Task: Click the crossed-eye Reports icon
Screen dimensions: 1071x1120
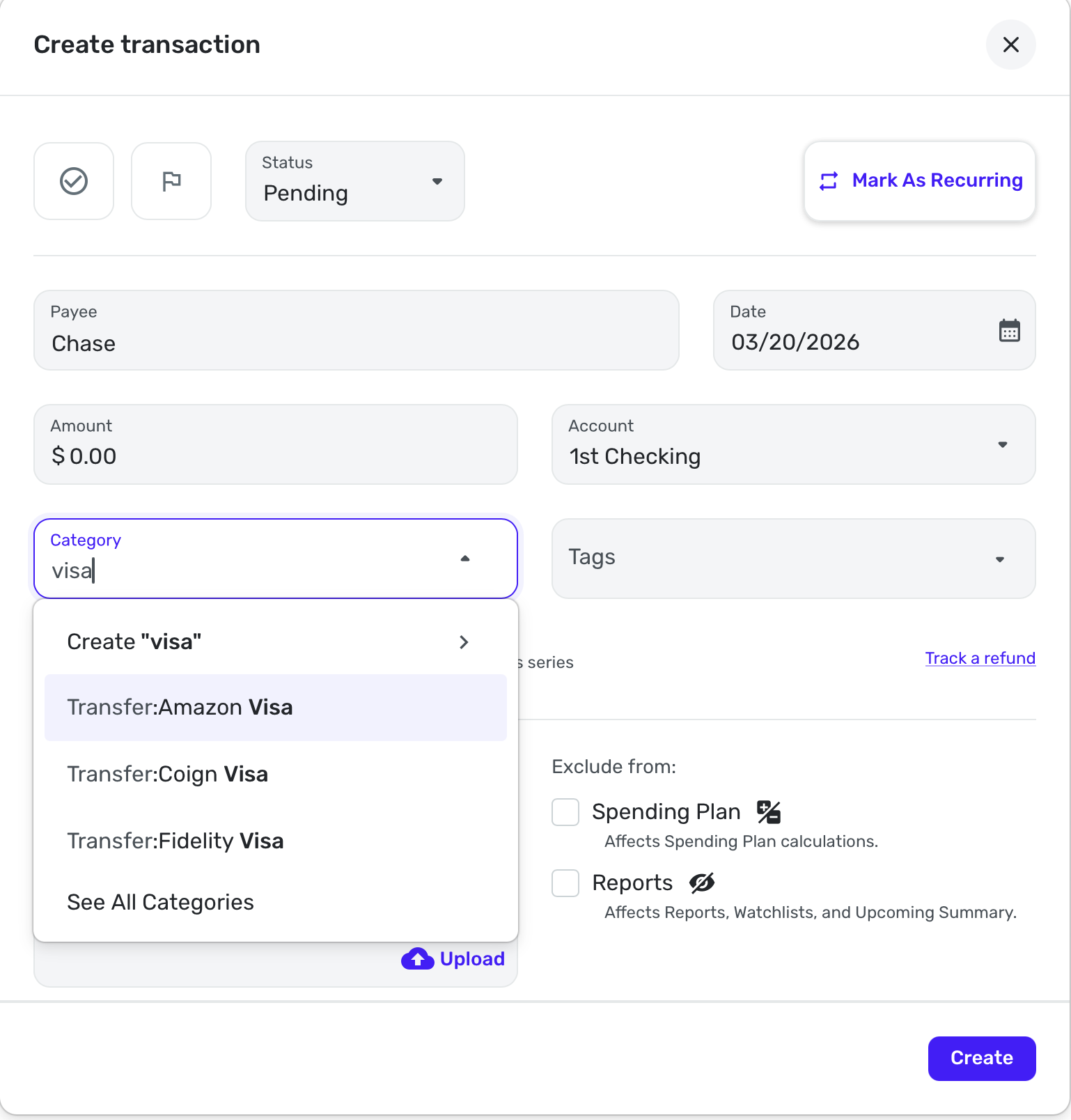Action: 702,883
